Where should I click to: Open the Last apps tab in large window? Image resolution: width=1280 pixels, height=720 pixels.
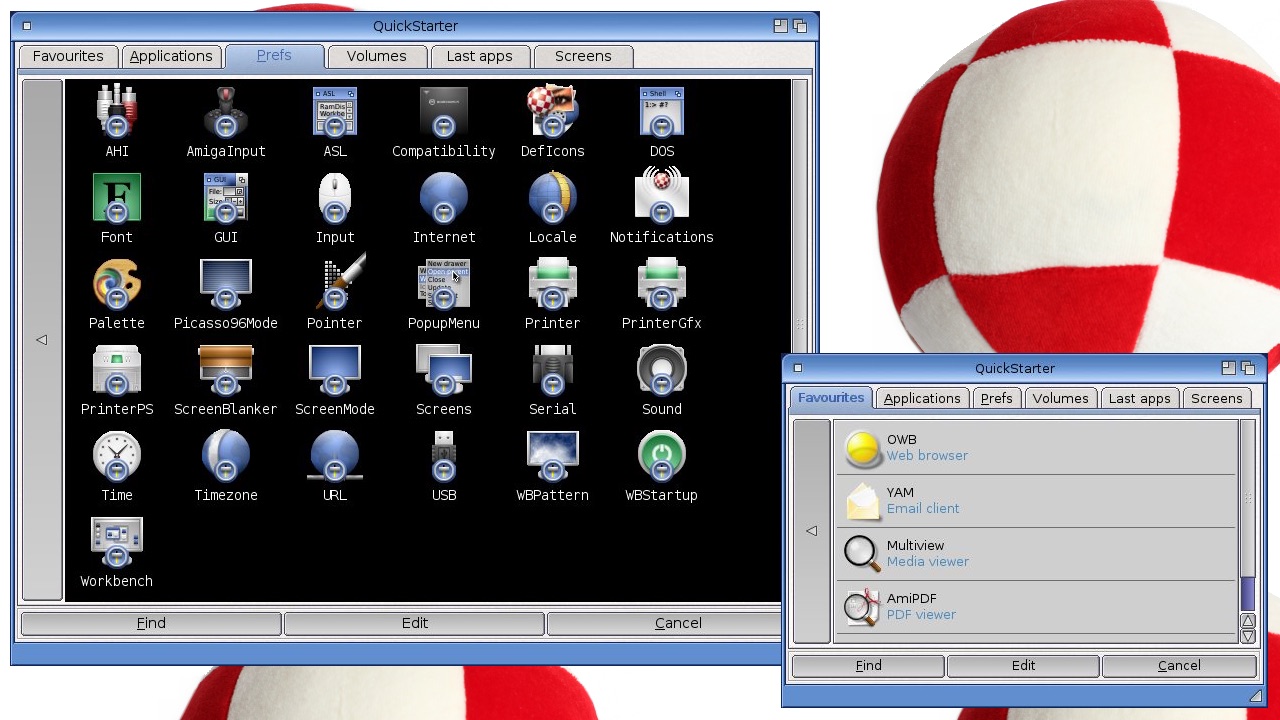click(480, 56)
